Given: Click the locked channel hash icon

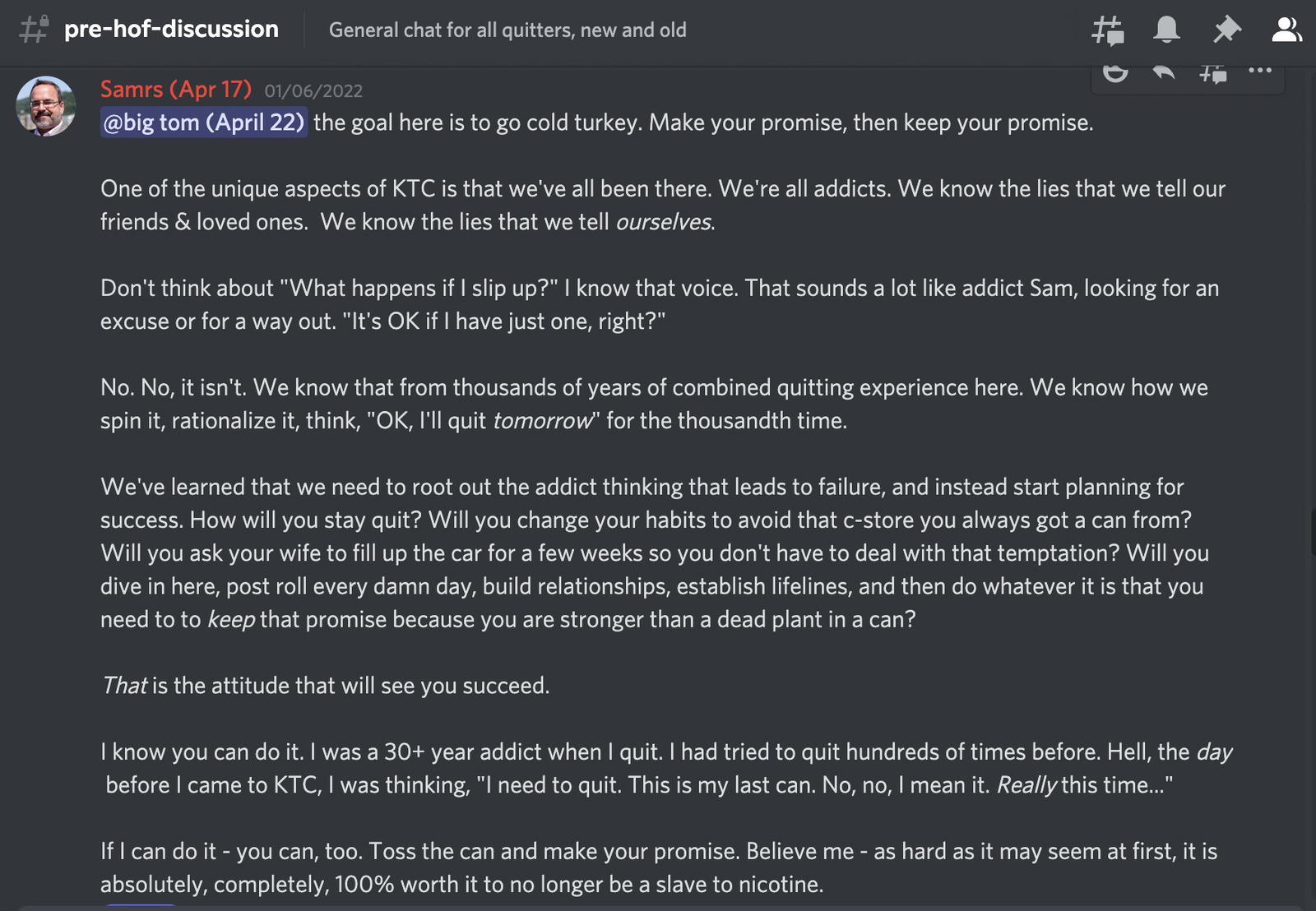Looking at the screenshot, I should (x=34, y=30).
